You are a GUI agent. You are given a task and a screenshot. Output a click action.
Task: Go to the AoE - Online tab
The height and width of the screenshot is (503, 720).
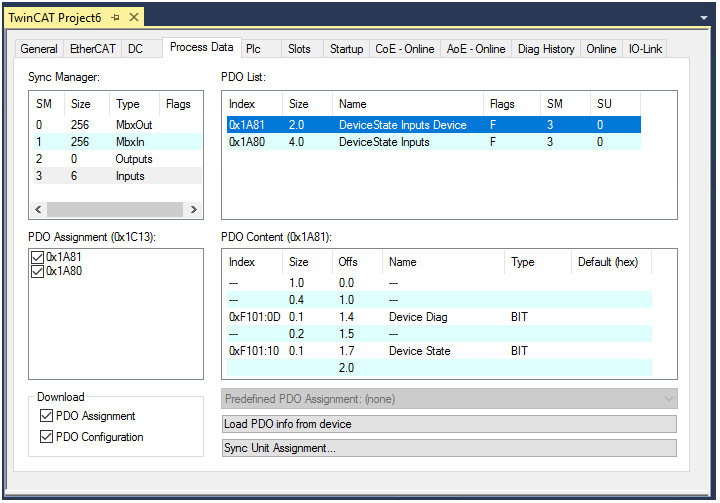(x=476, y=49)
